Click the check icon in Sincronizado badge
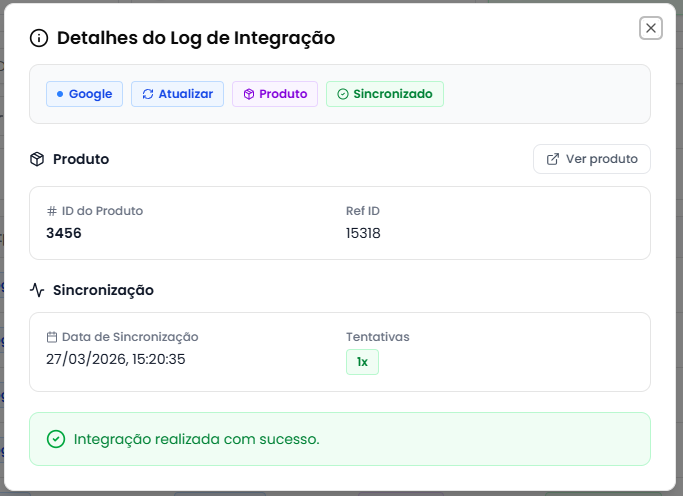The width and height of the screenshot is (683, 496). [342, 94]
